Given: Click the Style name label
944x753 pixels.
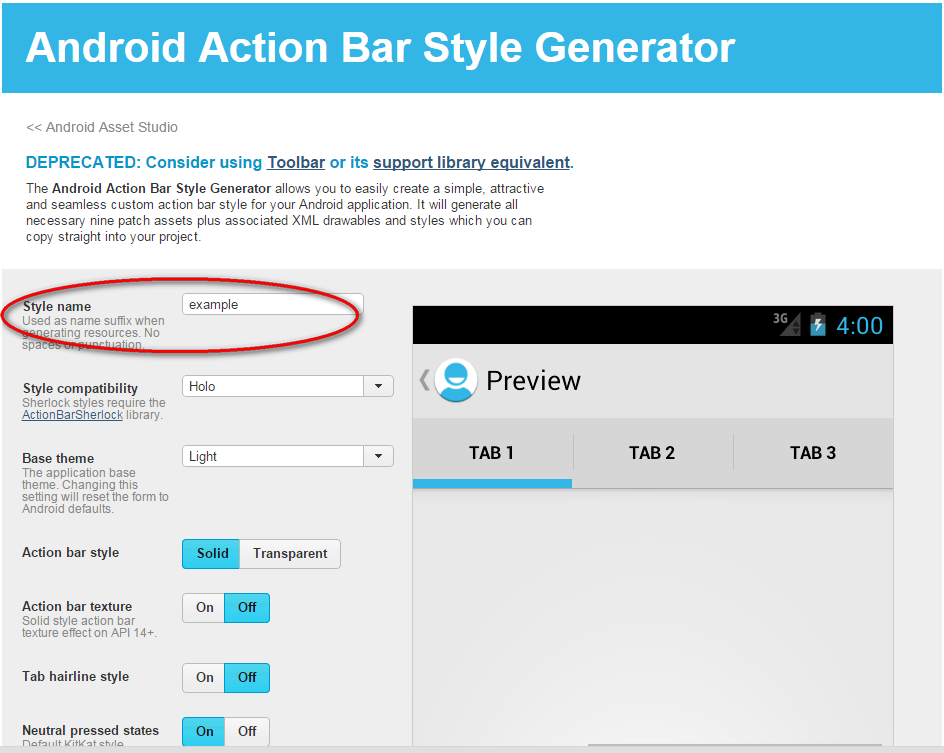Looking at the screenshot, I should pos(57,306).
